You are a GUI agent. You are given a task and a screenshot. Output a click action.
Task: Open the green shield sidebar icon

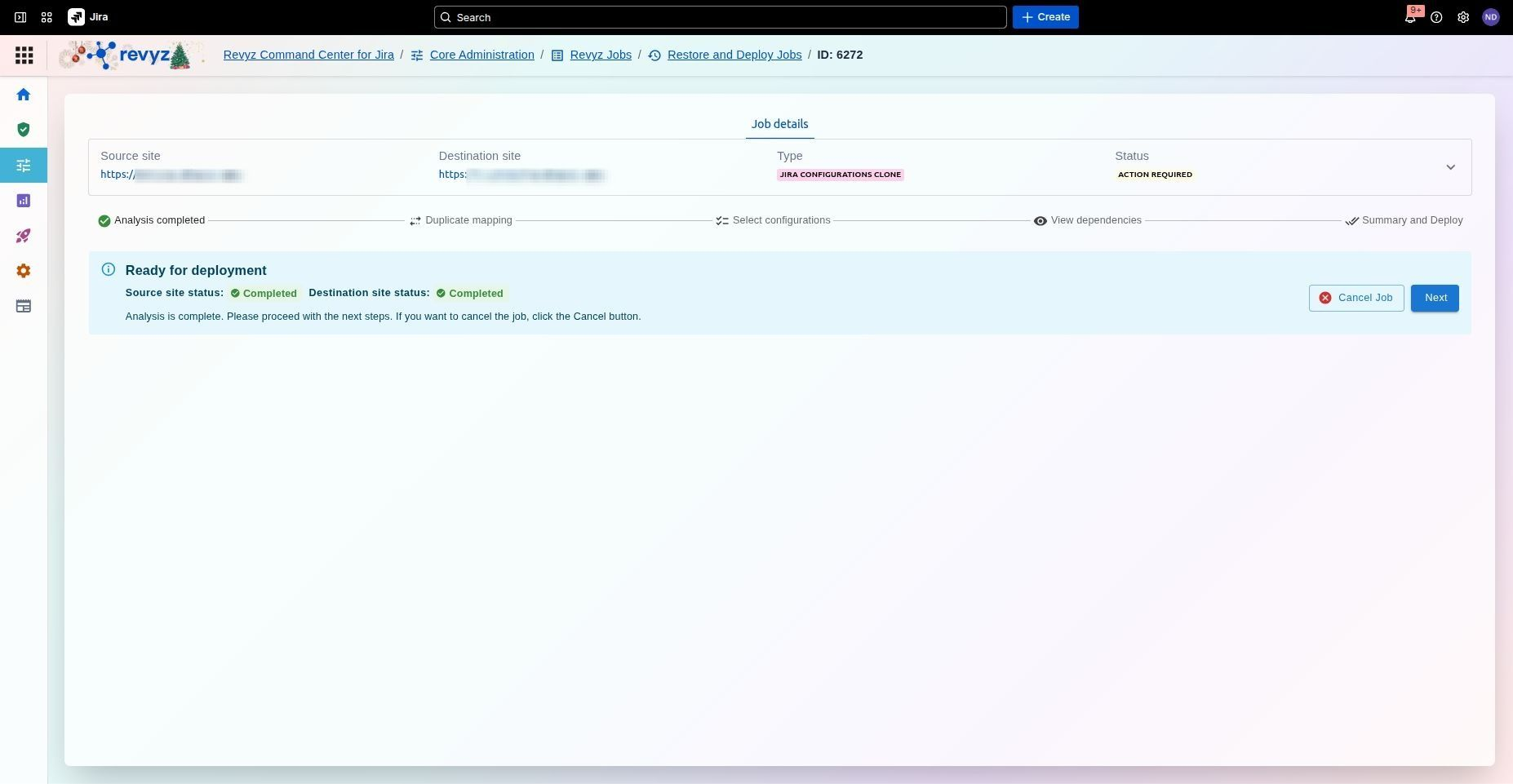point(24,130)
